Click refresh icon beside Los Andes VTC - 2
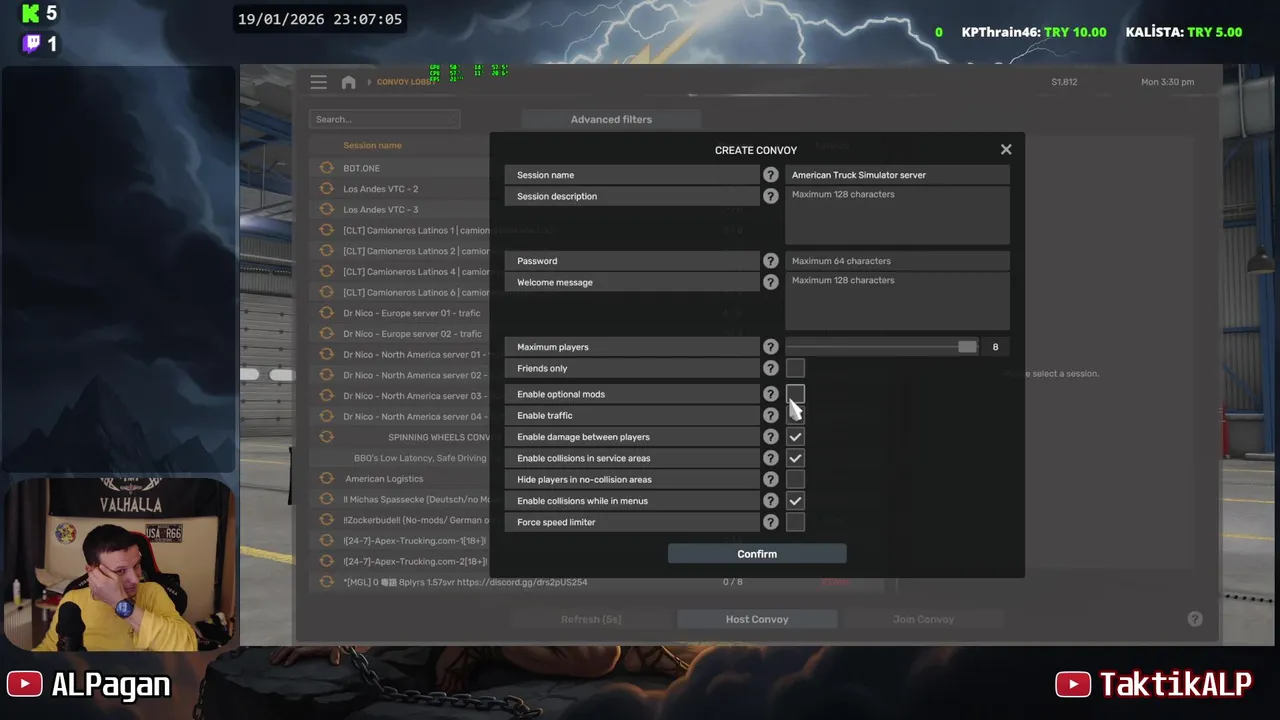The image size is (1280, 720). tap(326, 189)
